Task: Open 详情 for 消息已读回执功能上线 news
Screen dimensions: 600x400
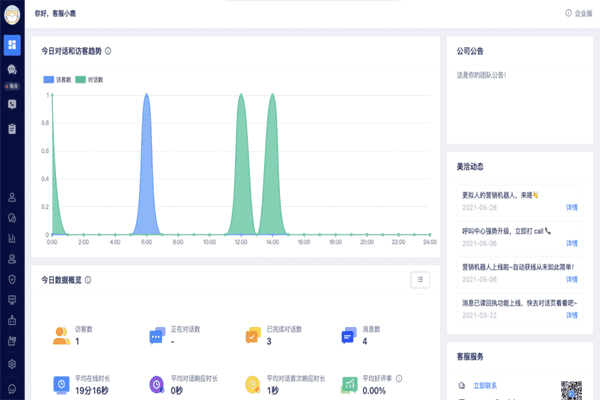Action: point(572,315)
